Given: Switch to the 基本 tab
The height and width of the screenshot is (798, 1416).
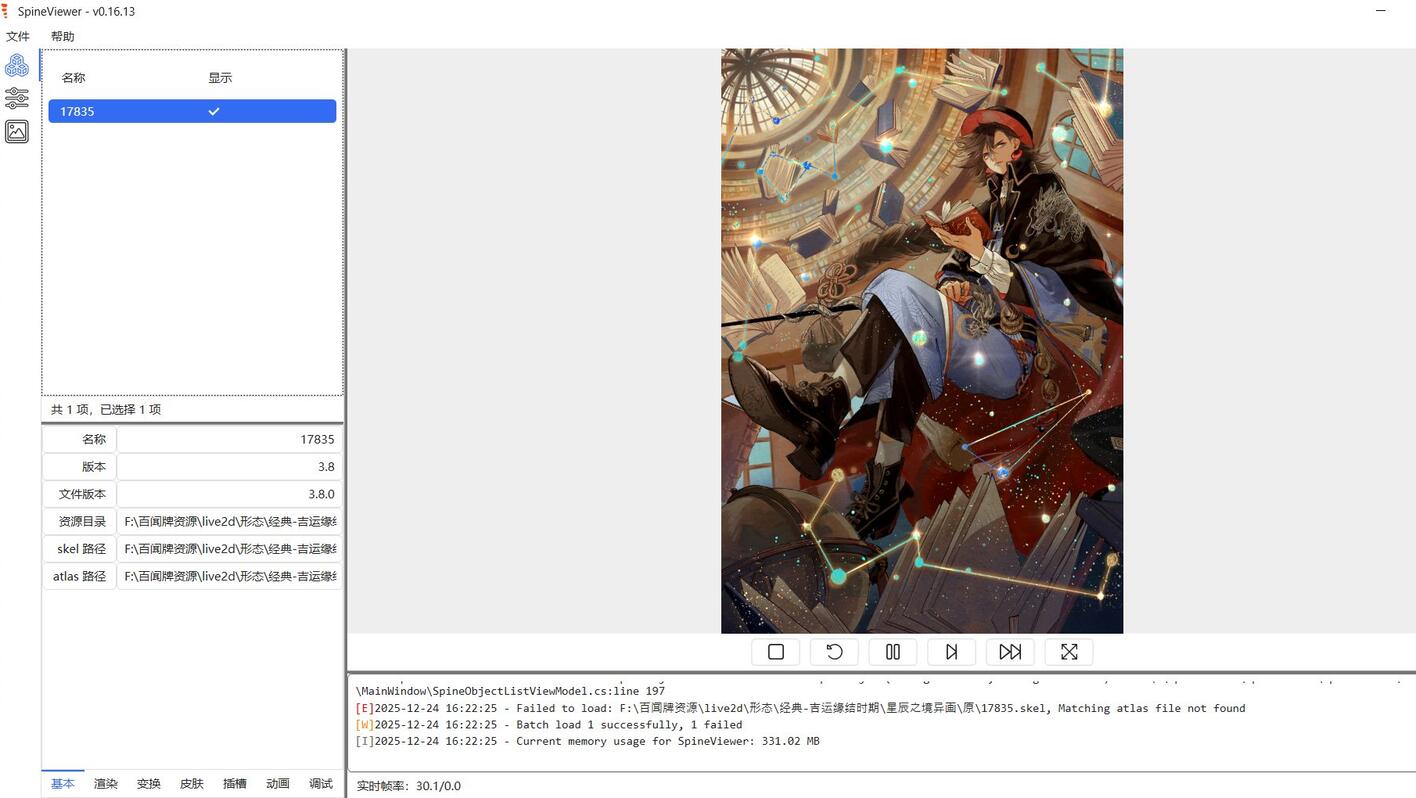Looking at the screenshot, I should pyautogui.click(x=63, y=784).
